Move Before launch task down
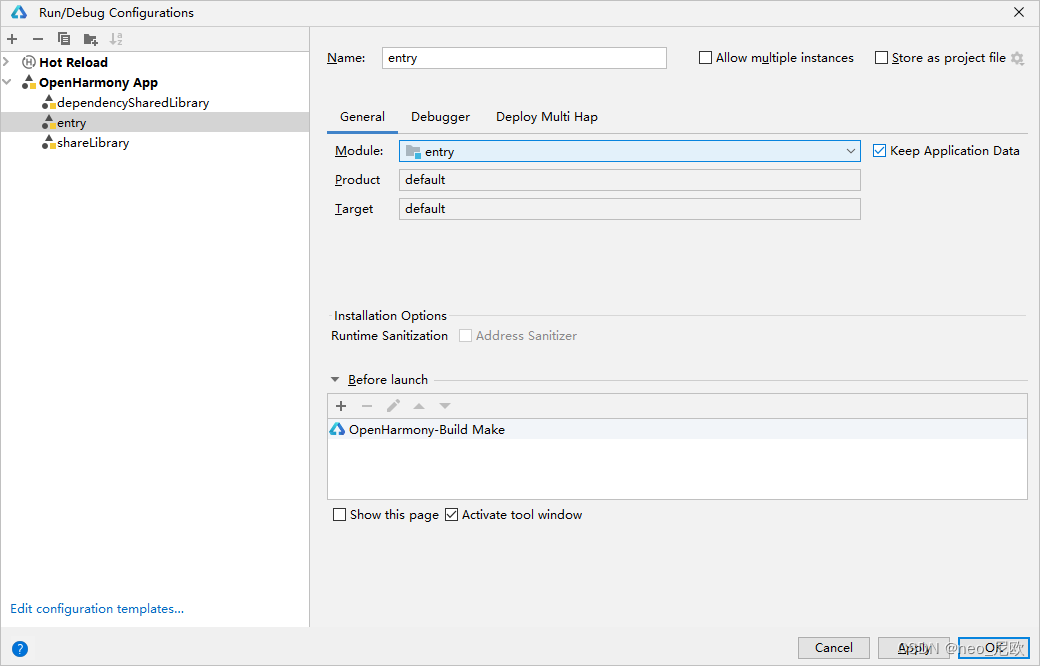 (445, 406)
